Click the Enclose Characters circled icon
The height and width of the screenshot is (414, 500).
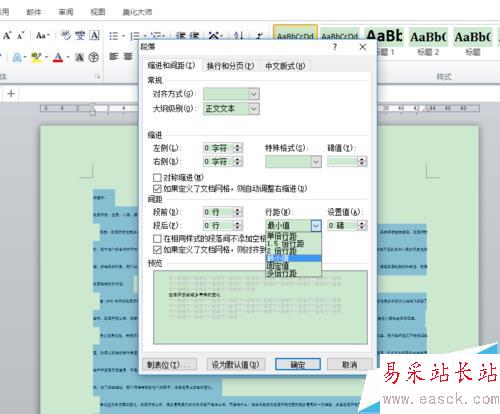[94, 58]
